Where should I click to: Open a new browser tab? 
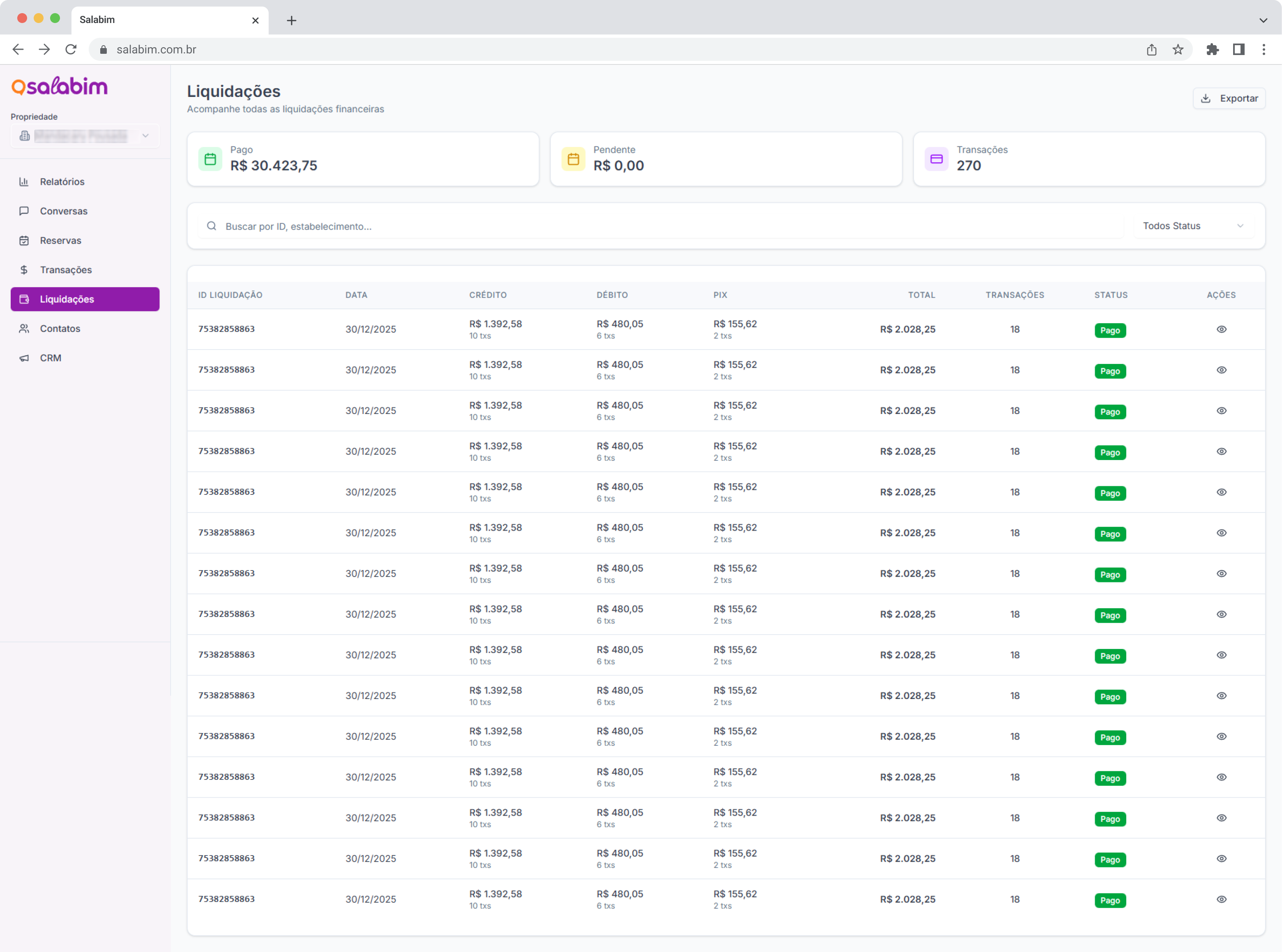[292, 21]
